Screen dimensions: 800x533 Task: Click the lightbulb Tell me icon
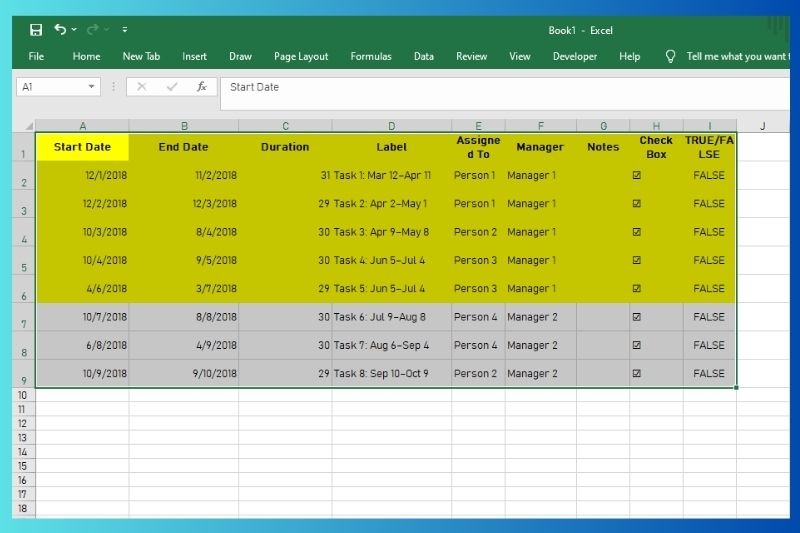pyautogui.click(x=670, y=56)
